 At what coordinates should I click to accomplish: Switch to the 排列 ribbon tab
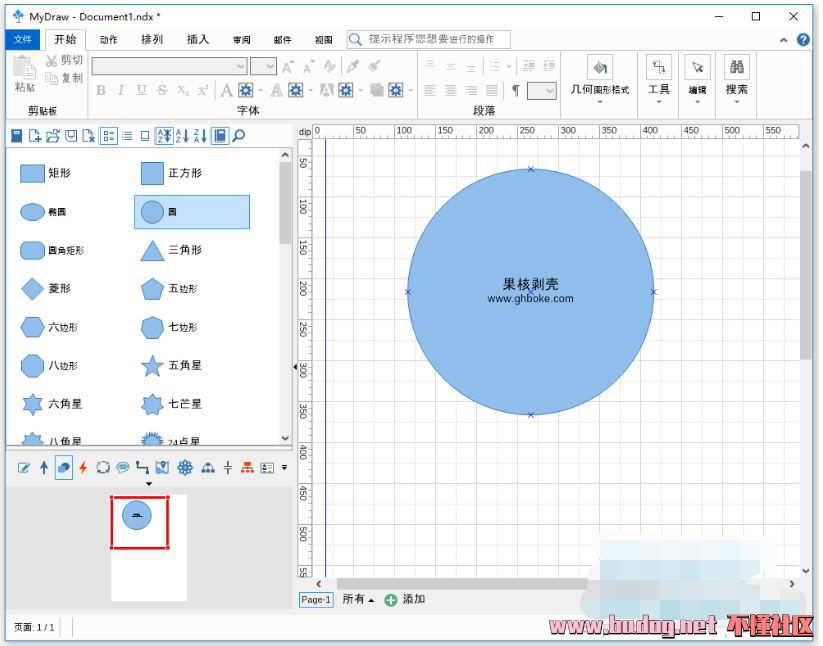click(152, 40)
